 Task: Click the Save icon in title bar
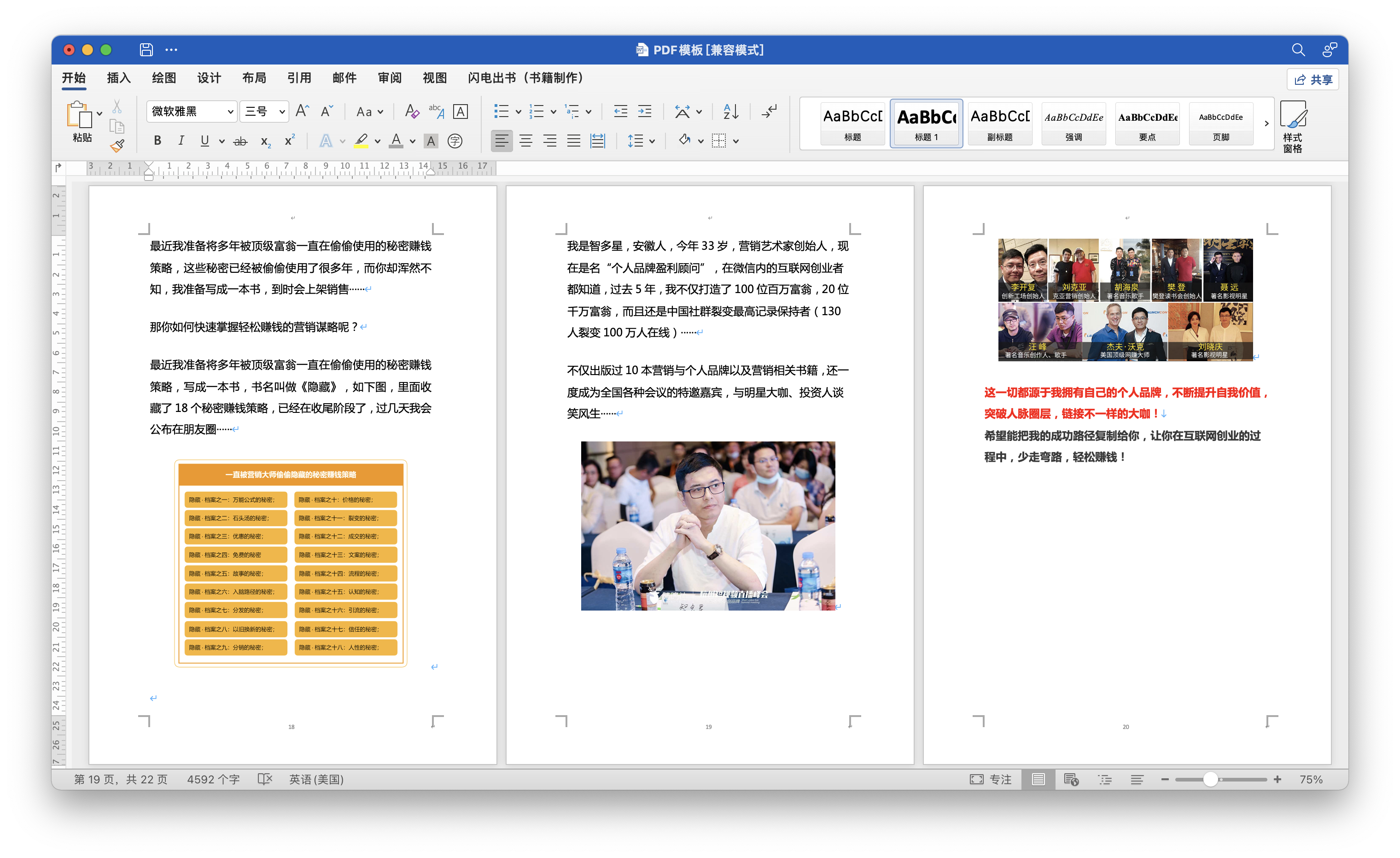coord(146,50)
